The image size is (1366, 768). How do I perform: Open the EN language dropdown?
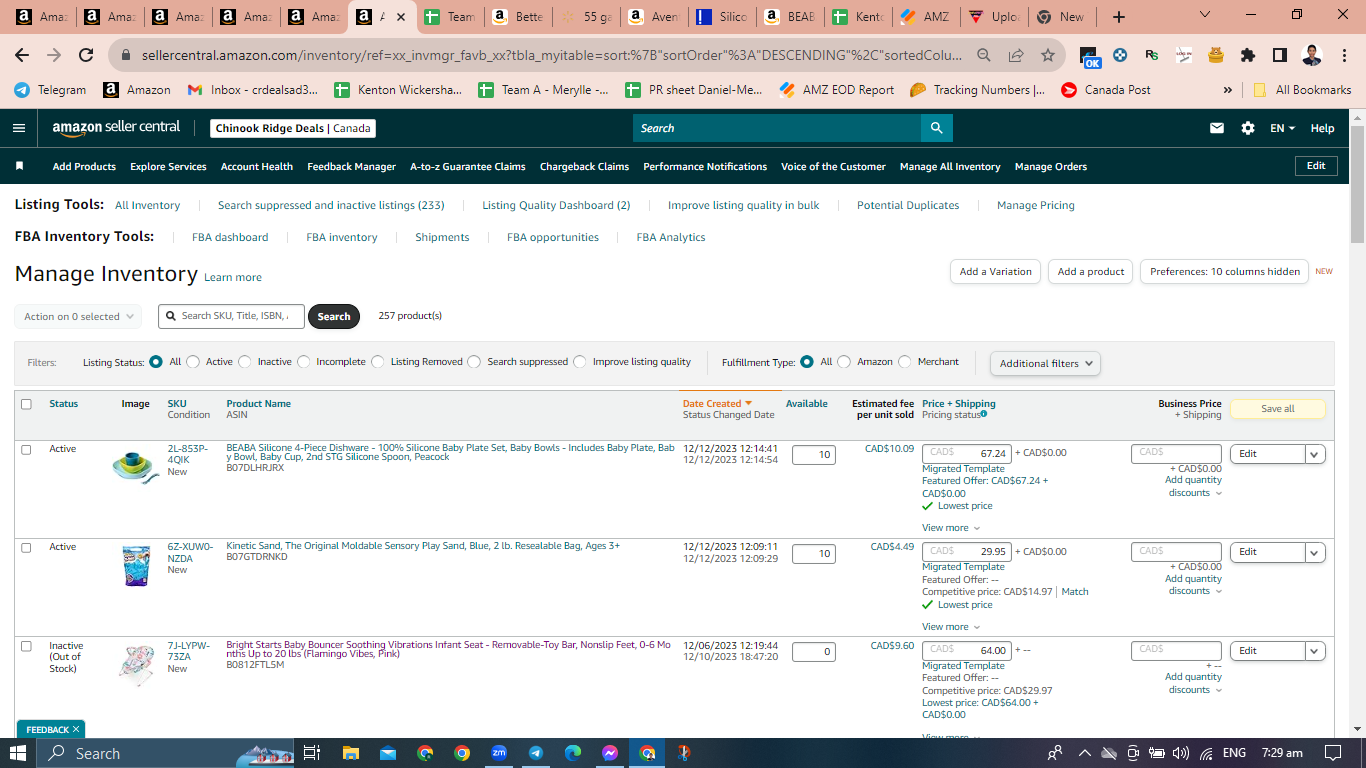(x=1282, y=128)
